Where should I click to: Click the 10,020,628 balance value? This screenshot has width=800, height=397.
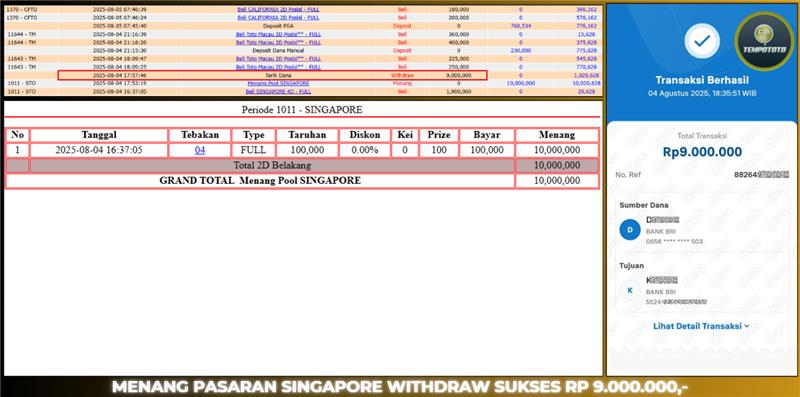586,83
